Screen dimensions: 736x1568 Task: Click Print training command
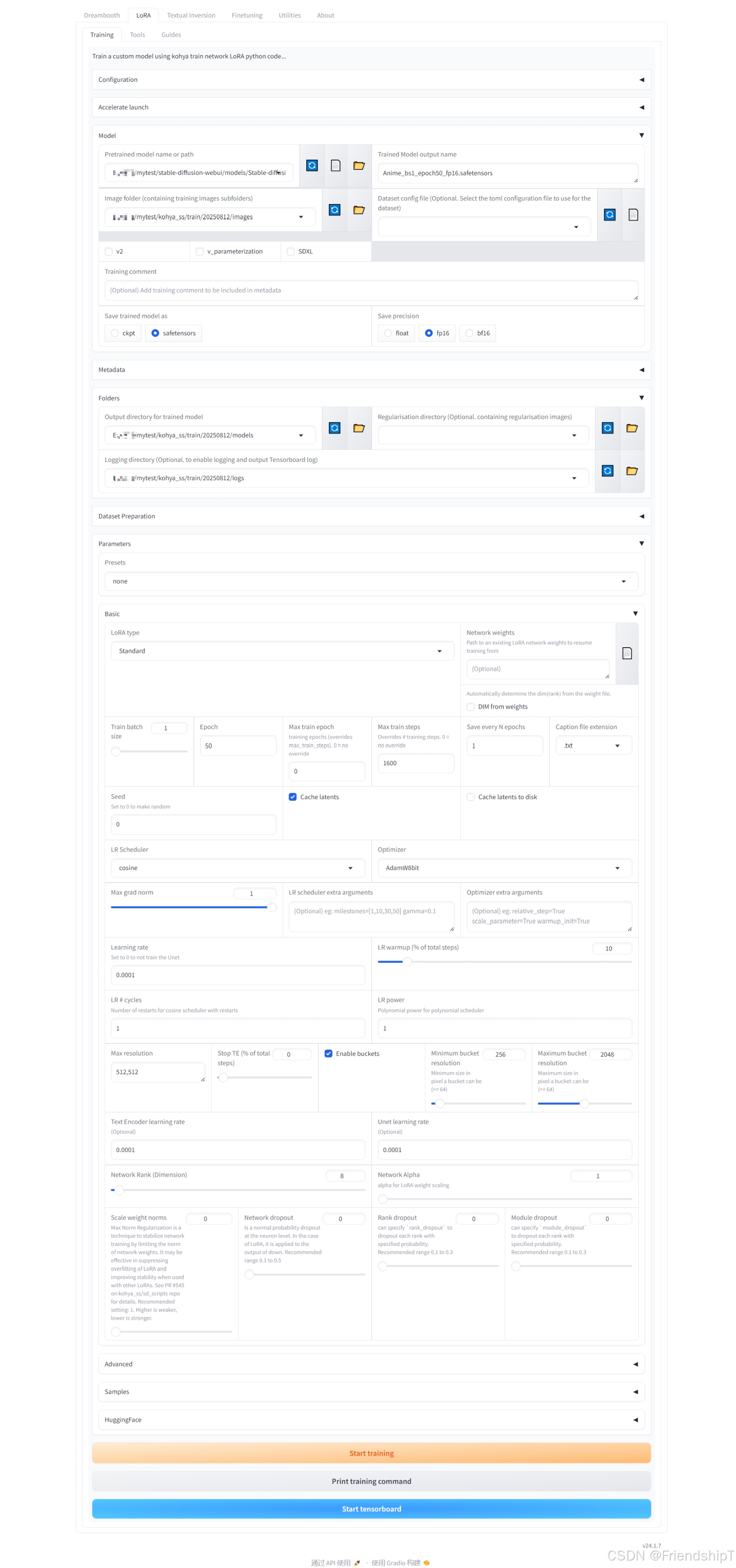371,1481
